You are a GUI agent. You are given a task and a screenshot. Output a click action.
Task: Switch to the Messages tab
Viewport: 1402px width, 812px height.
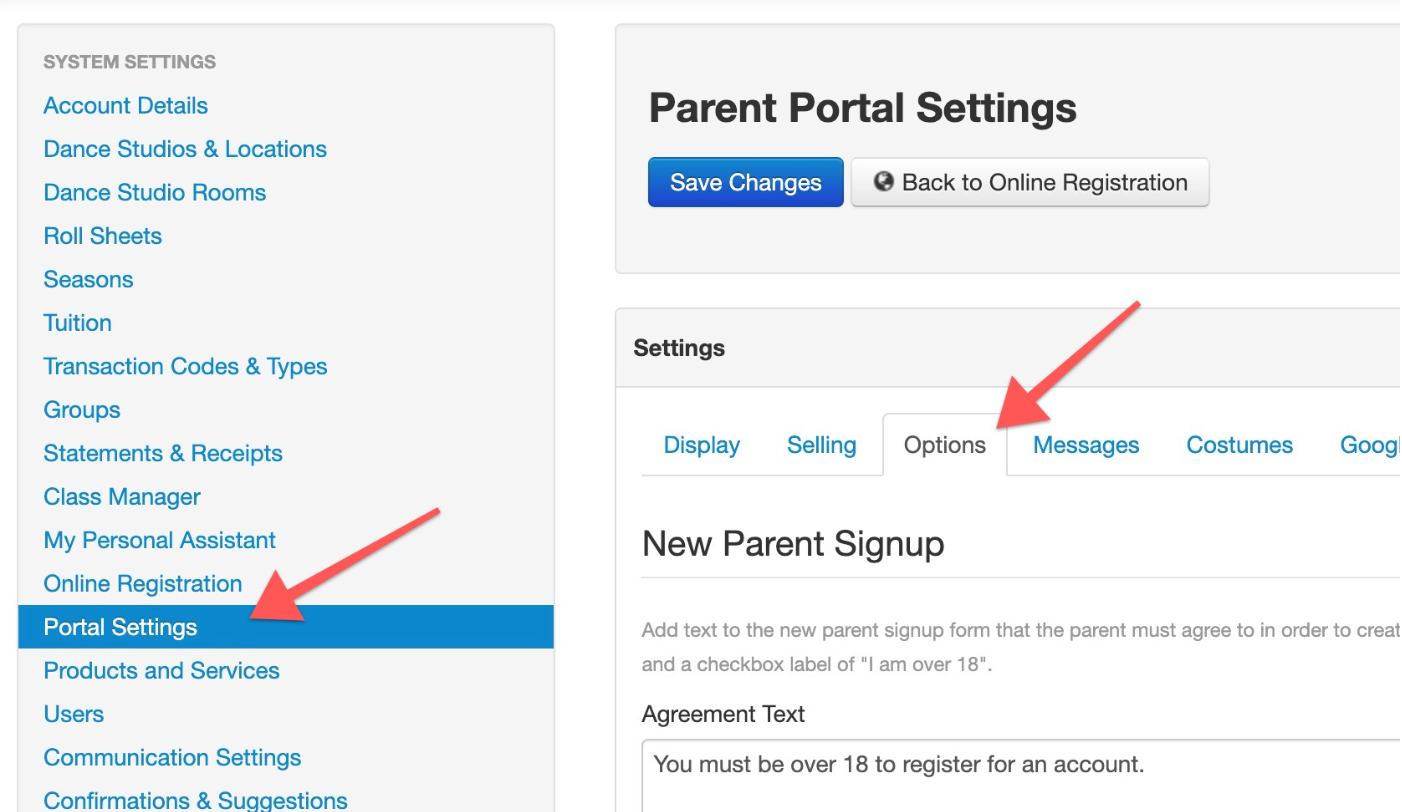pyautogui.click(x=1086, y=445)
